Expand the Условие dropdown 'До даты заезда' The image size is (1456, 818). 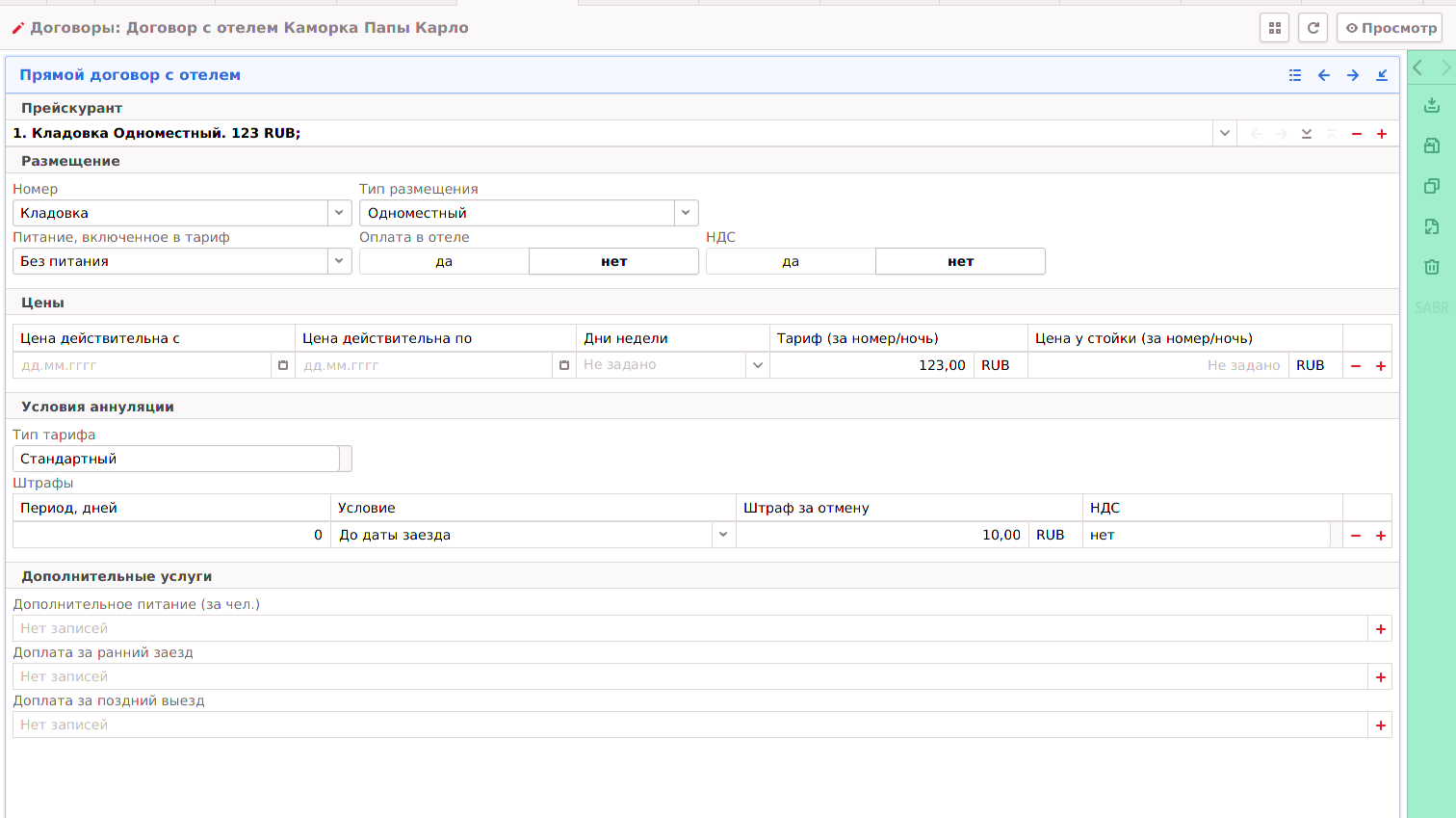tap(723, 535)
